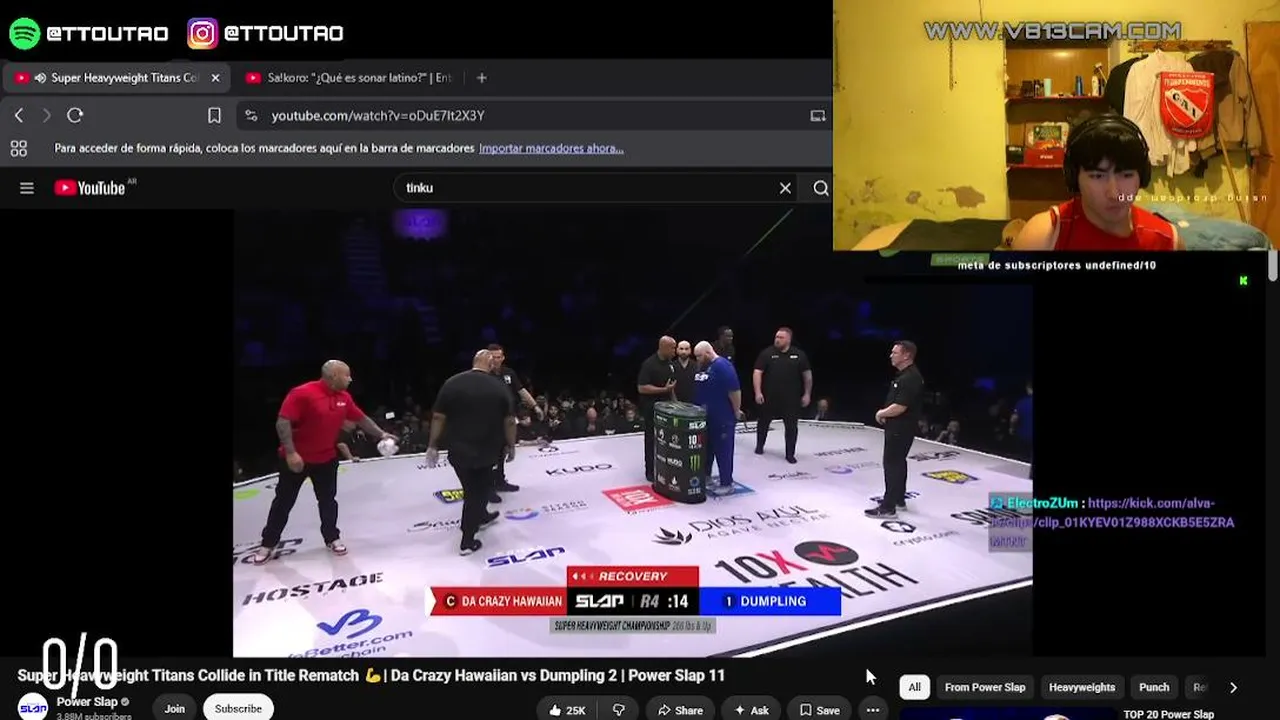Open the Power Slap channel name link
This screenshot has height=720, width=1280.
point(87,702)
